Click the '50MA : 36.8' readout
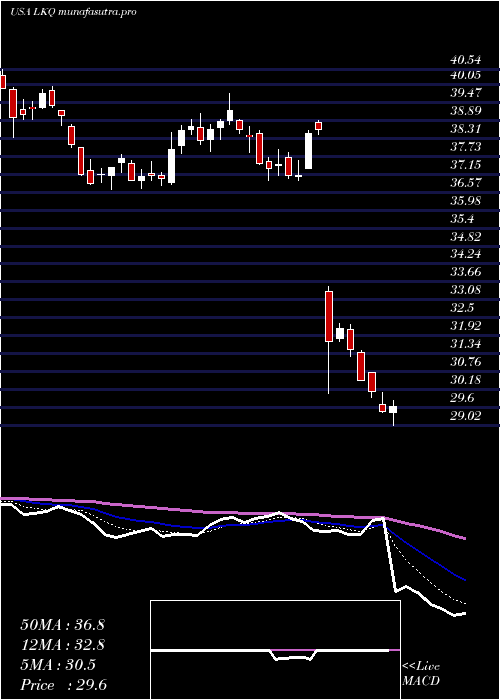Screen dimensions: 500x700 pyautogui.click(x=62, y=625)
